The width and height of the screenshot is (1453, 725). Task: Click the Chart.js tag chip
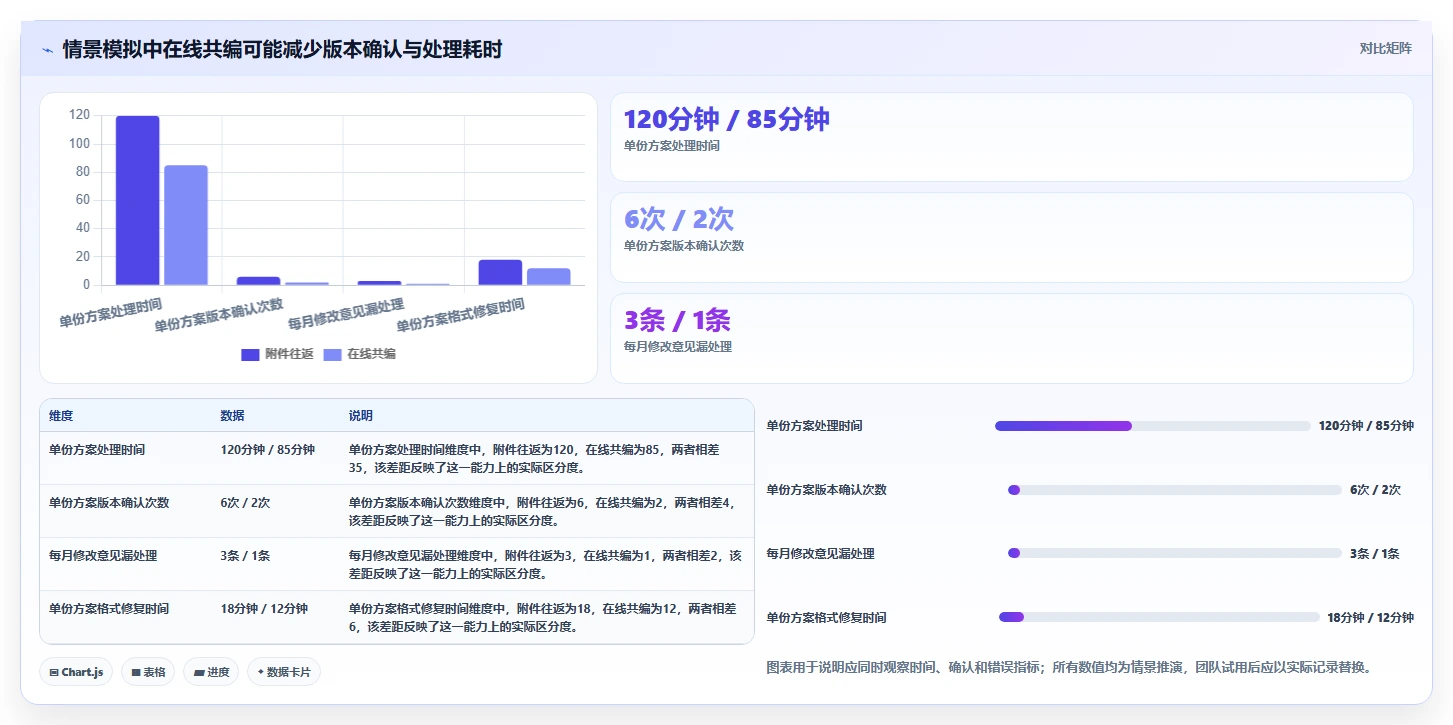77,672
